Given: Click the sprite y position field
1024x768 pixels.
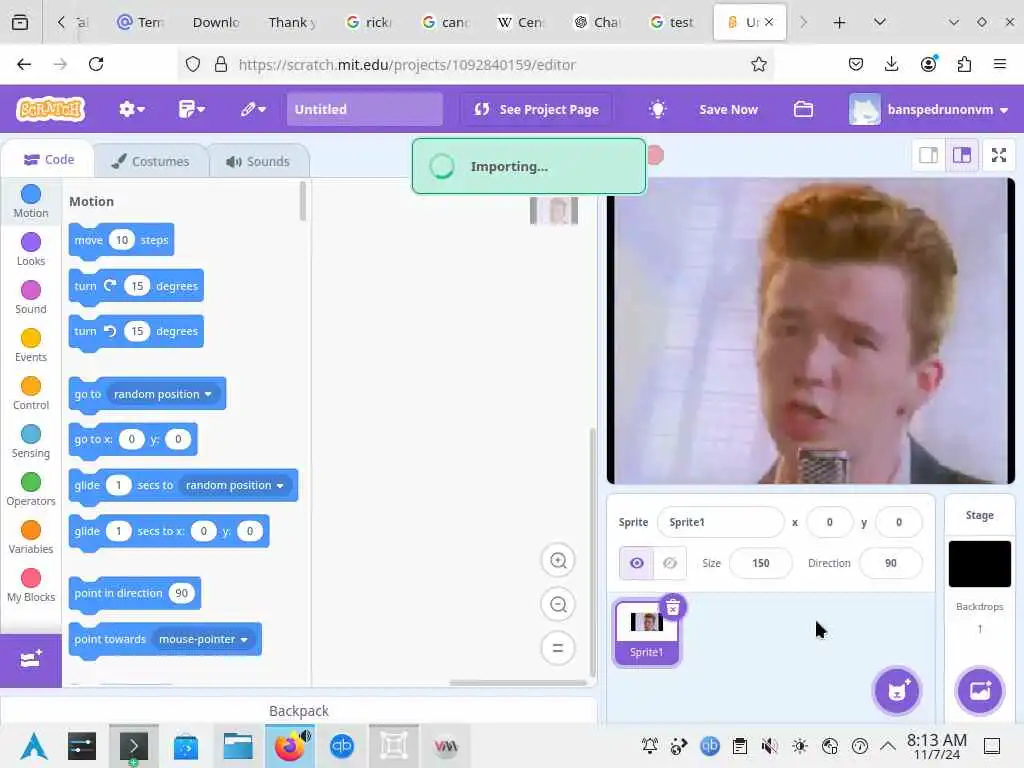Looking at the screenshot, I should (x=899, y=522).
